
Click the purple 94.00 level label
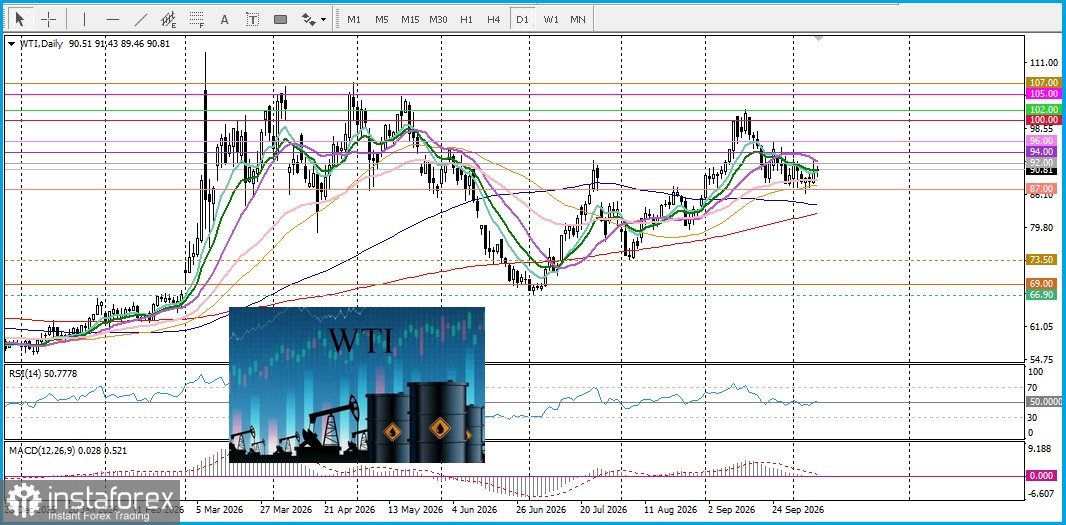click(x=1044, y=152)
